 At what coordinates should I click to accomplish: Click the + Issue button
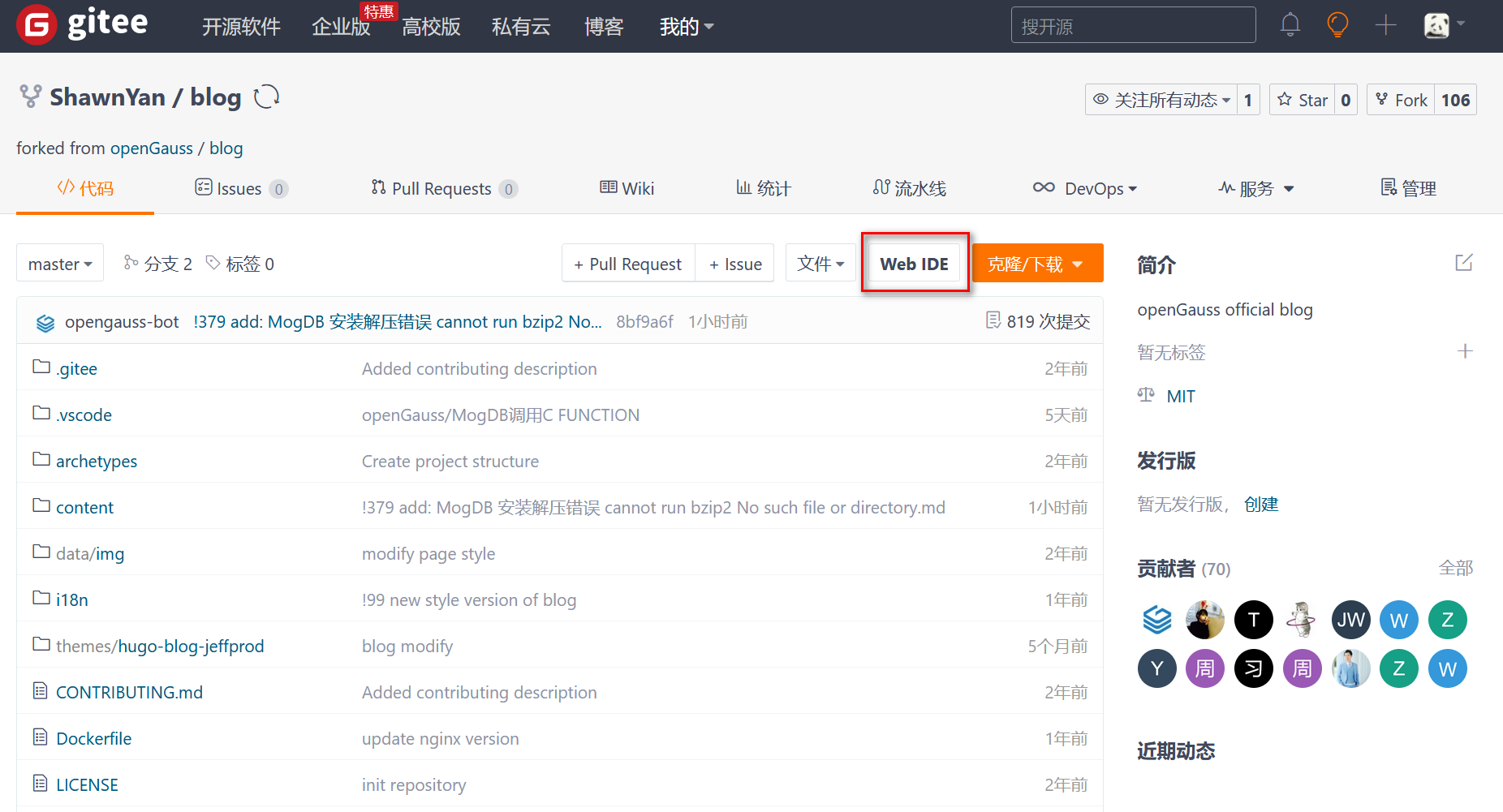coord(735,263)
